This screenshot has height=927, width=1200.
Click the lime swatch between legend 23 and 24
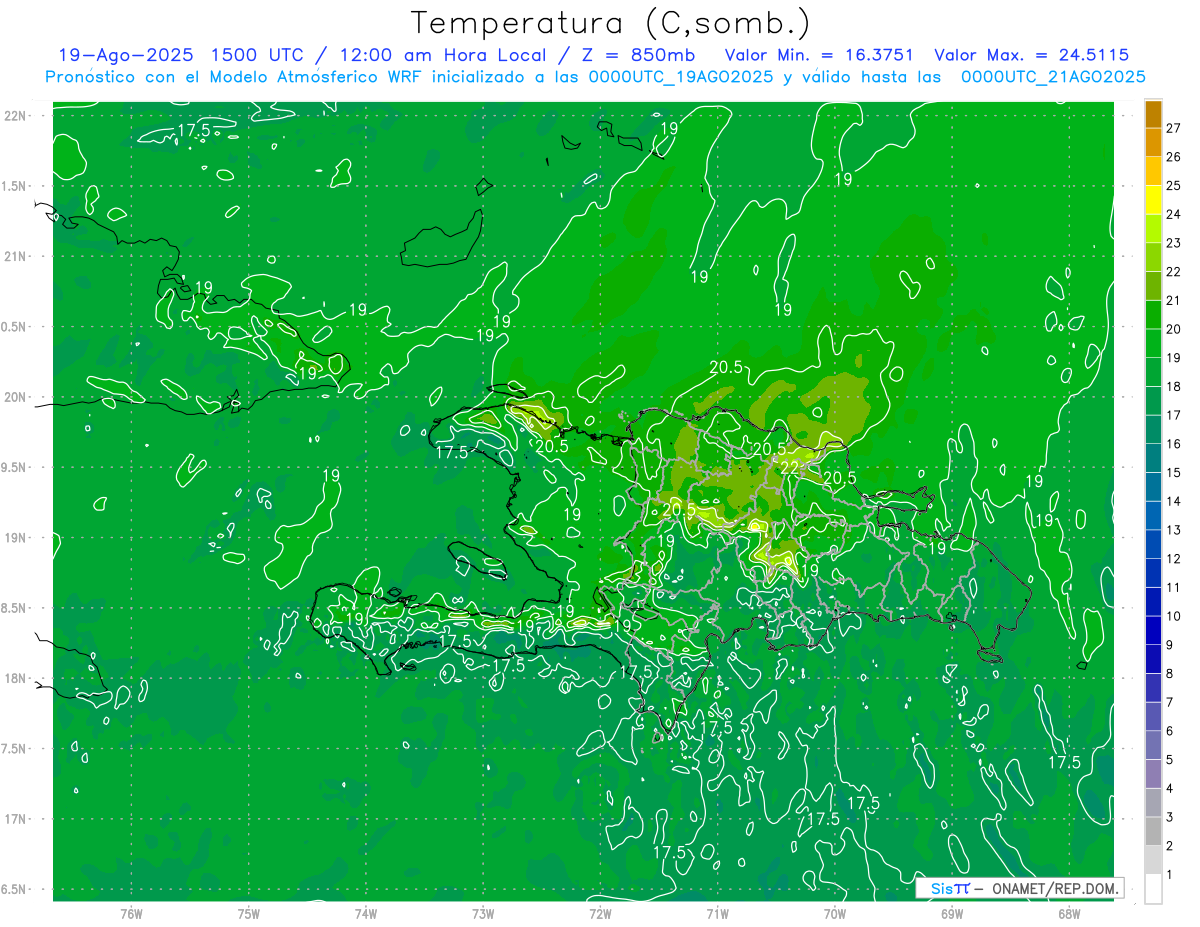(x=1153, y=229)
